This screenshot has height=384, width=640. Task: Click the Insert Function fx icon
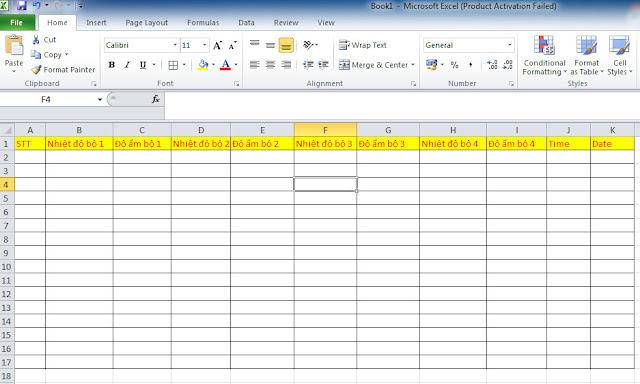click(x=156, y=99)
